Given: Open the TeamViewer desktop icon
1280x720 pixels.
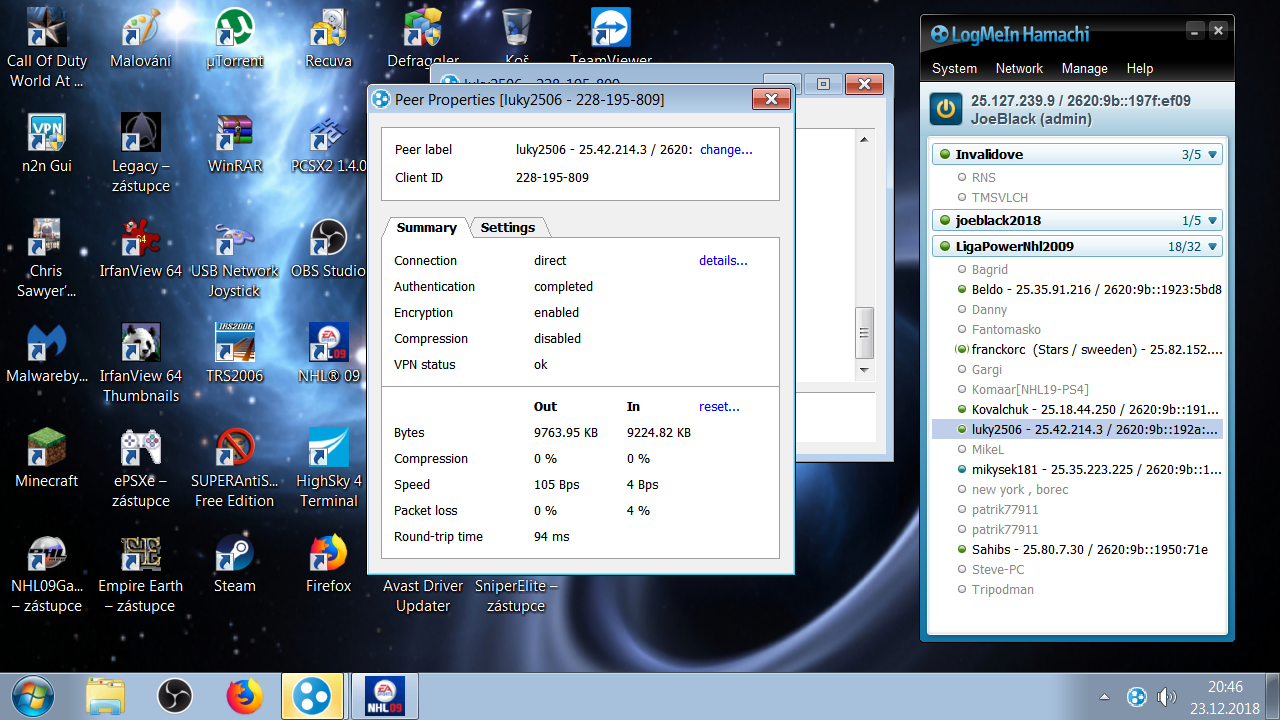Looking at the screenshot, I should [611, 38].
